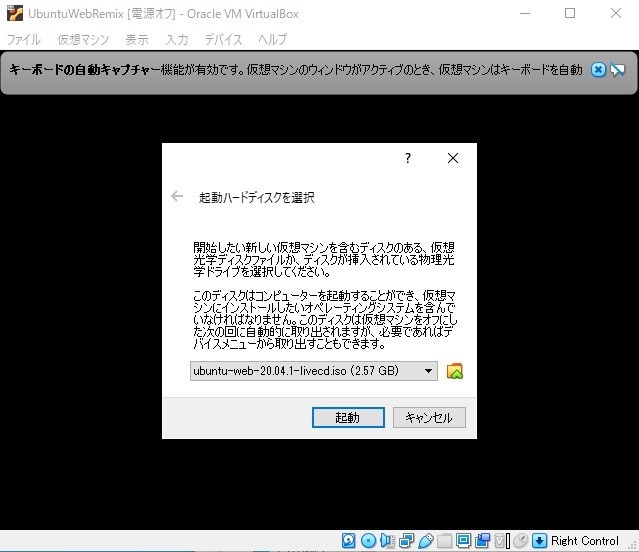Click the 起動ハードディスクを選択 heading
Screen dimensions: 639x552
257,198
